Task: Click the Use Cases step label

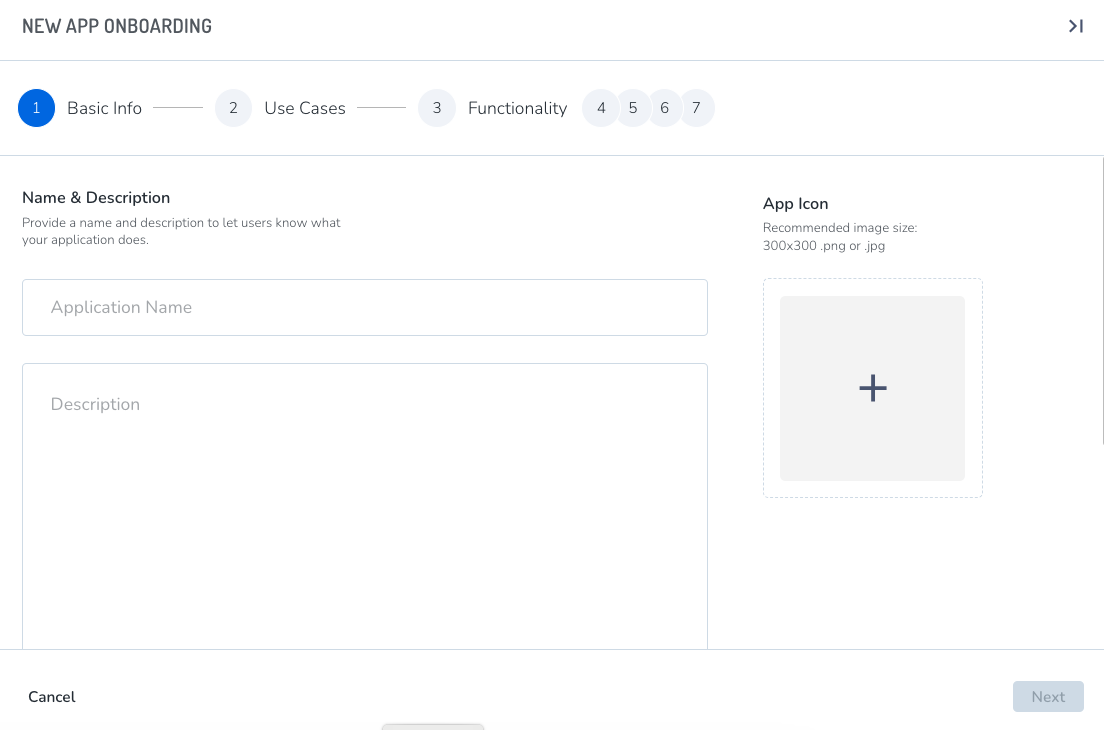Action: pyautogui.click(x=304, y=108)
